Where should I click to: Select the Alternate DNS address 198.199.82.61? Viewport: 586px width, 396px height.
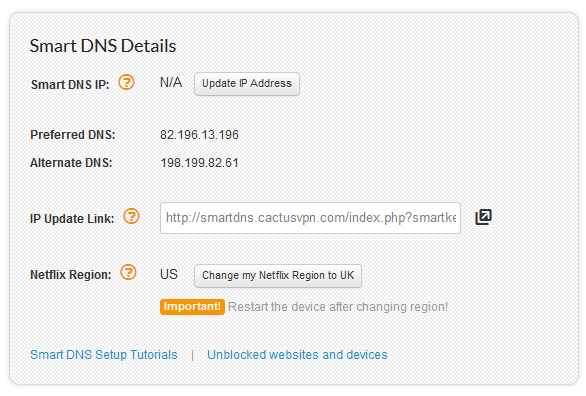click(x=199, y=163)
